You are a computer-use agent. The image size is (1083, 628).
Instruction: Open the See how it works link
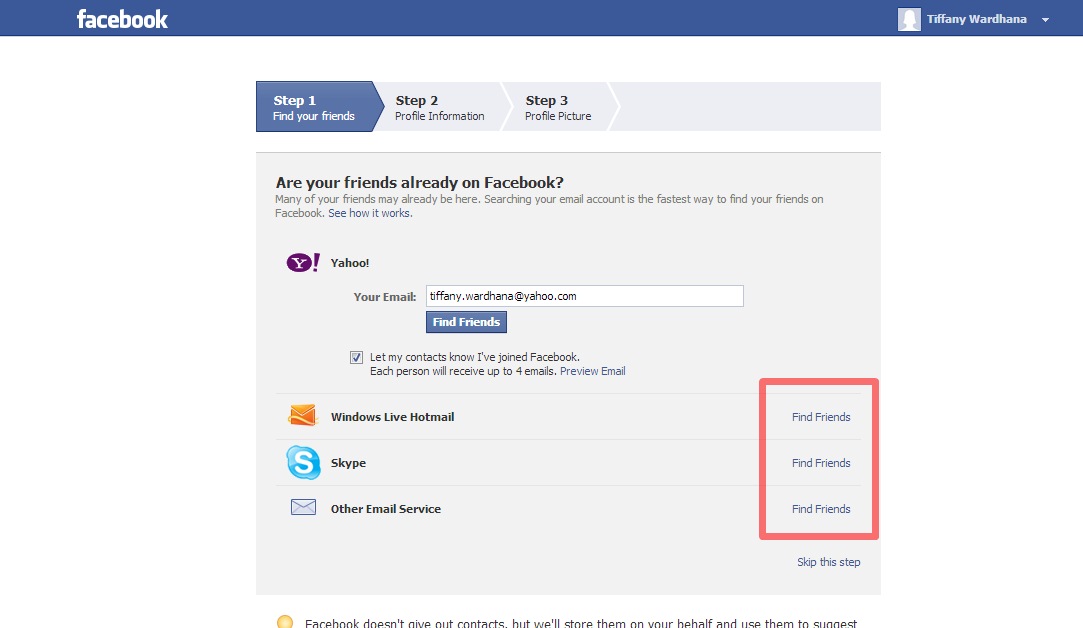pyautogui.click(x=370, y=213)
